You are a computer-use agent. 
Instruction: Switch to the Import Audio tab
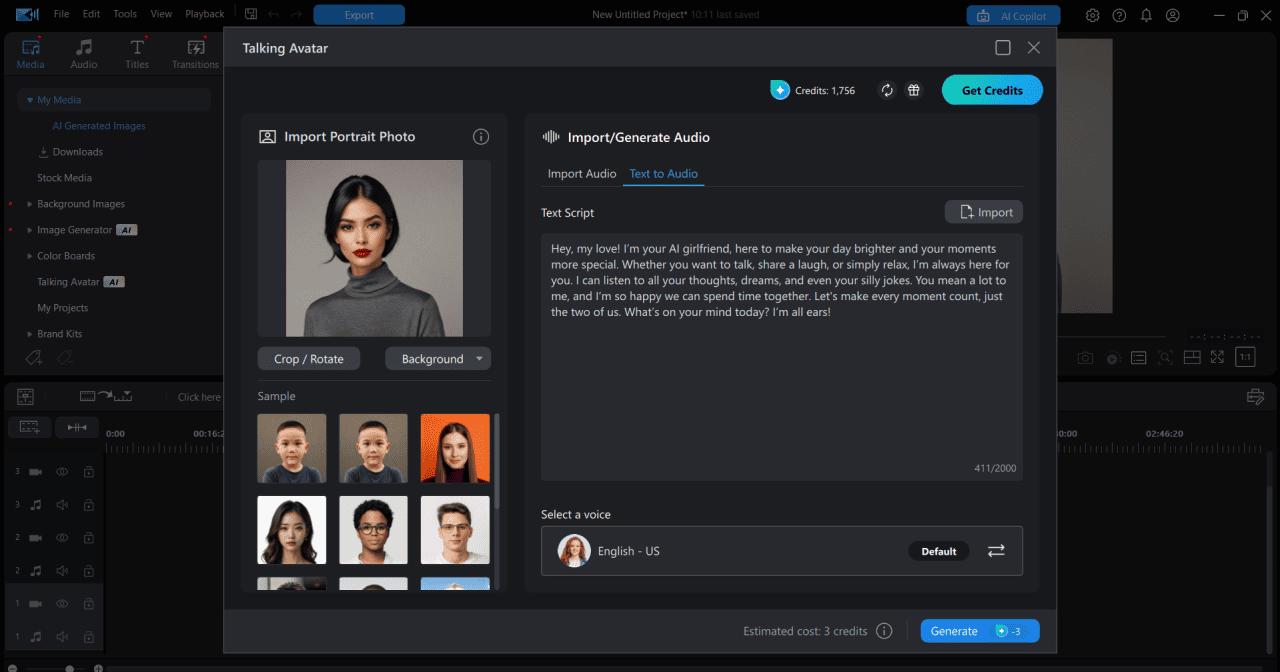(581, 173)
